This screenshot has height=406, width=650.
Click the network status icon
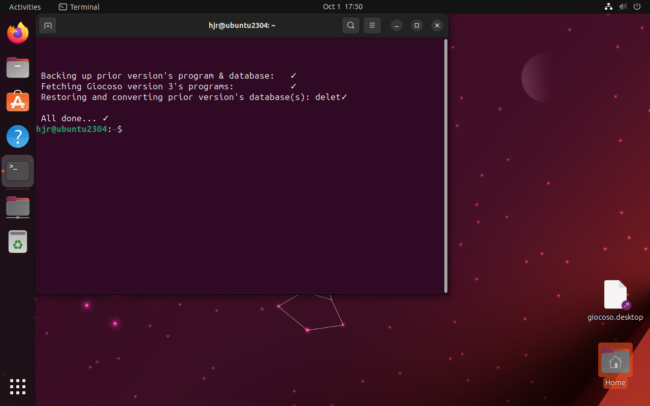click(608, 7)
